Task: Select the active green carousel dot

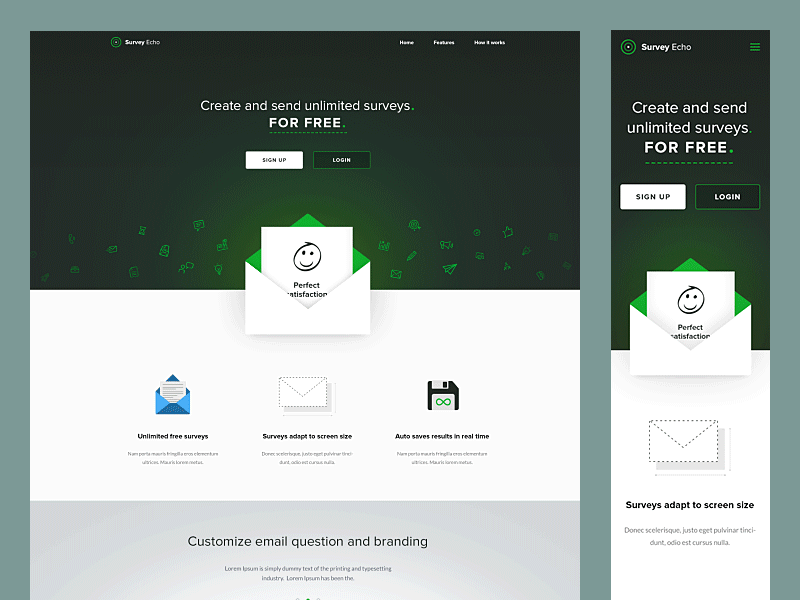Action: [307, 598]
